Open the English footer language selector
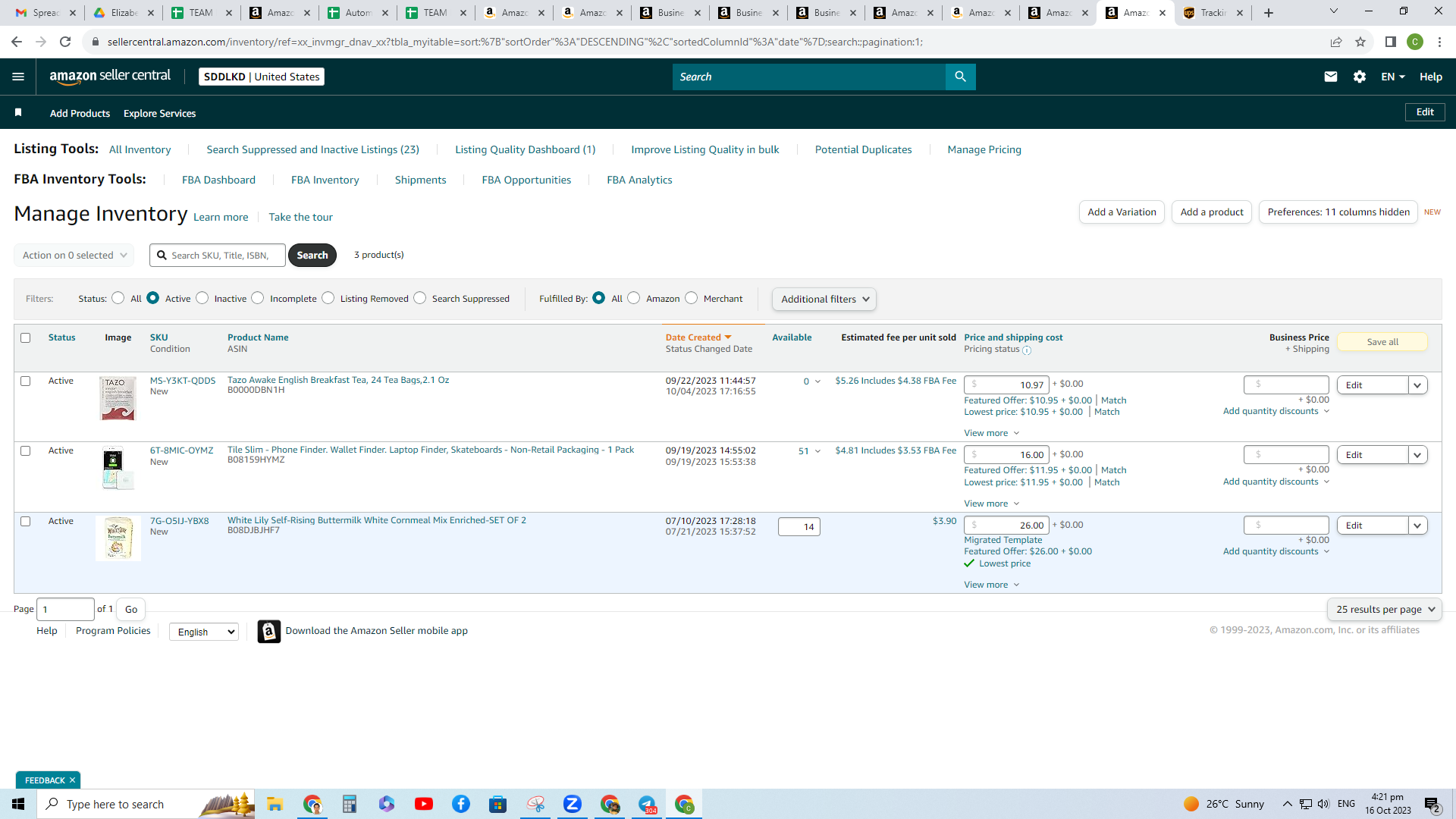Screen dimensions: 1456x819 point(204,632)
